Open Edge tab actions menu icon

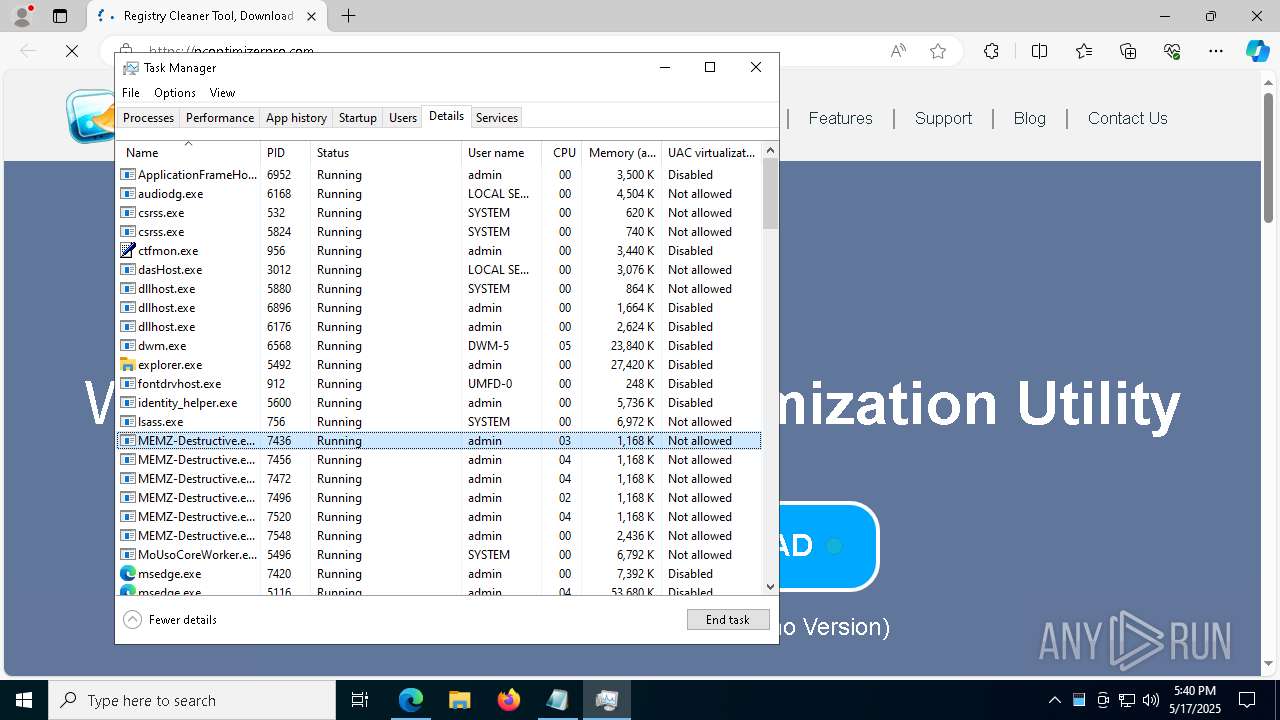click(60, 16)
